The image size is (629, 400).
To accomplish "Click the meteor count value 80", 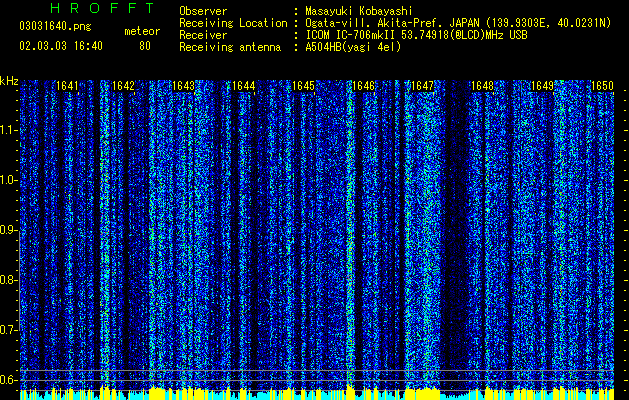I will [145, 46].
